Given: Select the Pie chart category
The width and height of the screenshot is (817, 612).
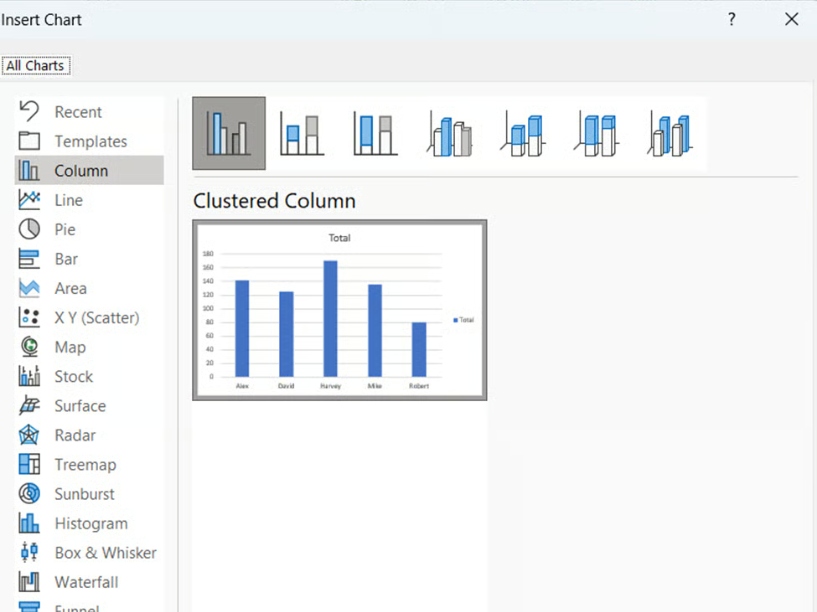Looking at the screenshot, I should (x=70, y=229).
